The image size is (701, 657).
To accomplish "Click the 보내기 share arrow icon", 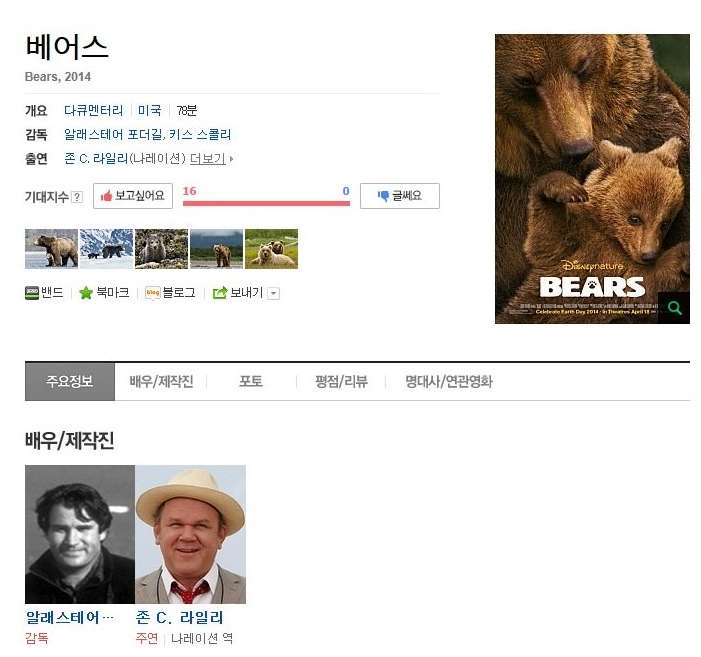I will [220, 293].
